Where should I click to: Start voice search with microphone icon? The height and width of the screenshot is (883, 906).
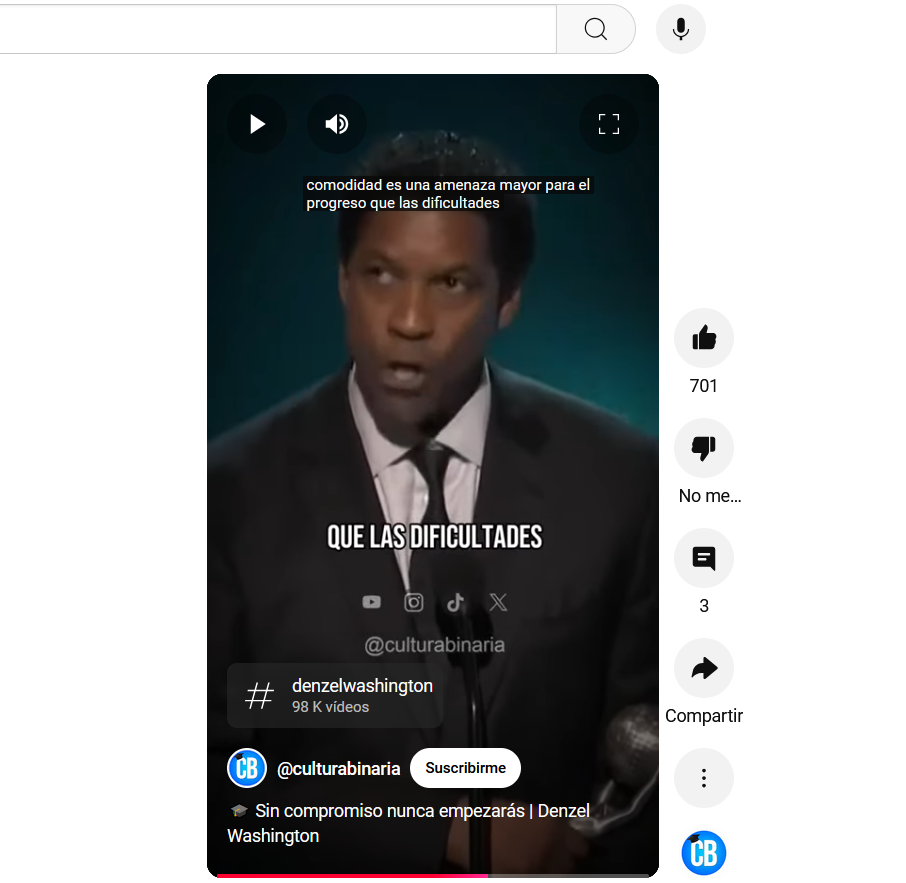coord(681,29)
